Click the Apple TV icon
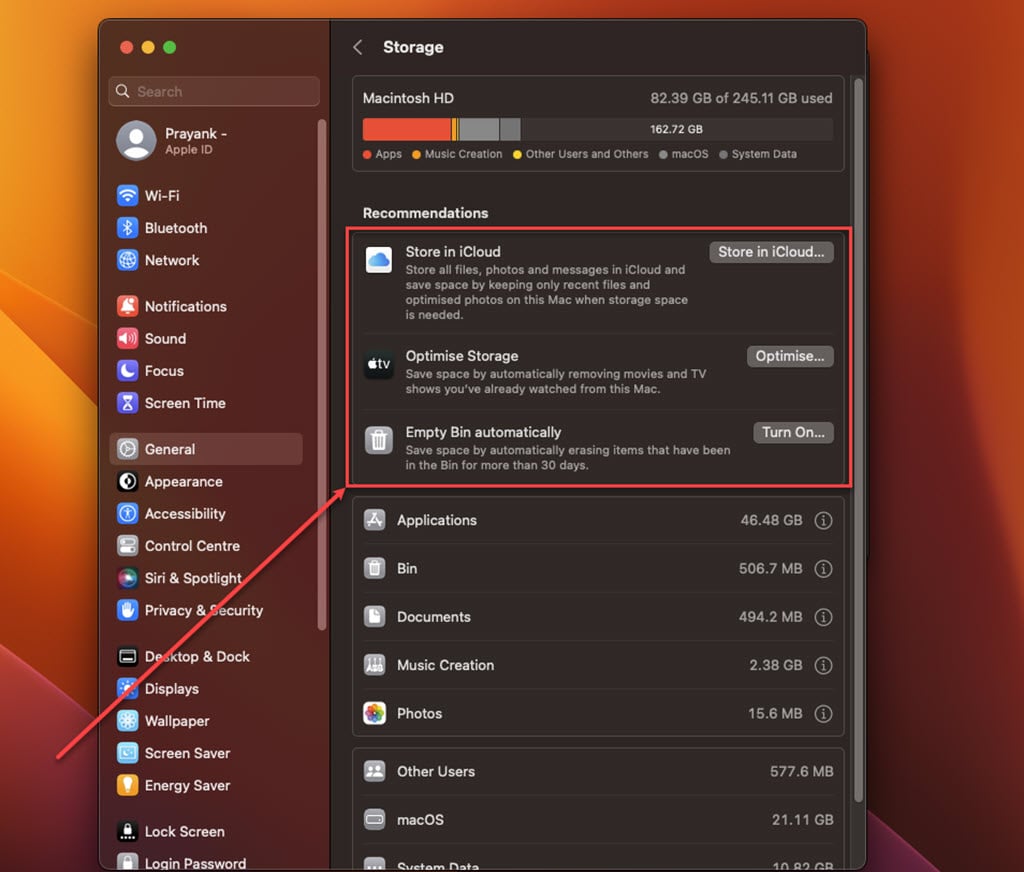Viewport: 1024px width, 872px height. pyautogui.click(x=379, y=364)
